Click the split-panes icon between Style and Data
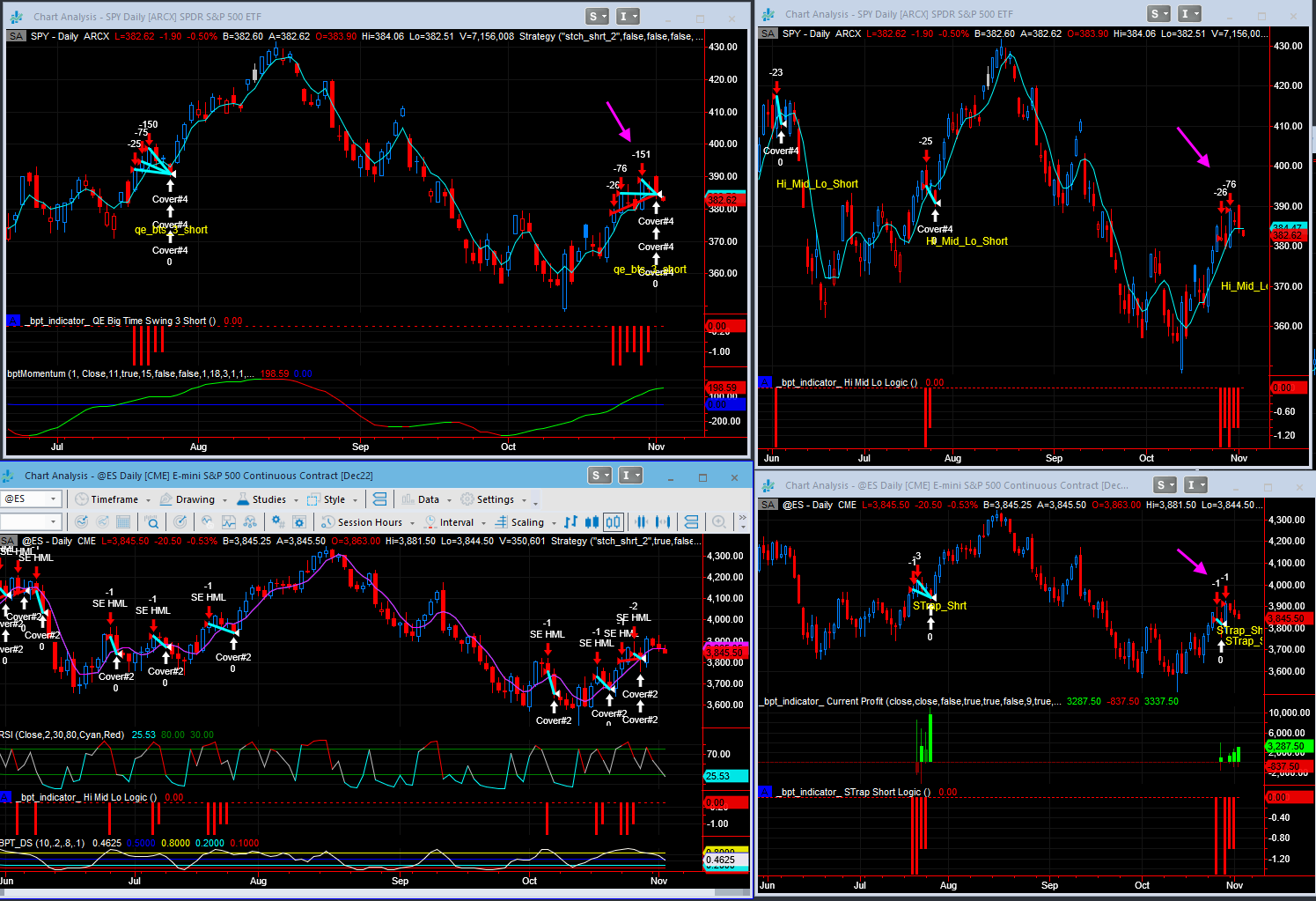1316x901 pixels. coord(380,499)
